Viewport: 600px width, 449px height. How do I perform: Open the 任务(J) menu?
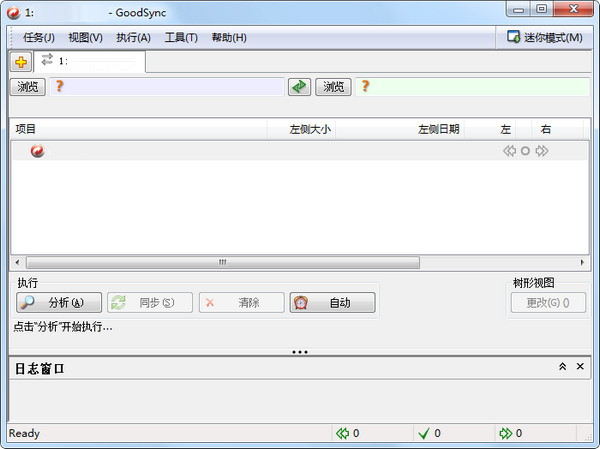tap(39, 38)
